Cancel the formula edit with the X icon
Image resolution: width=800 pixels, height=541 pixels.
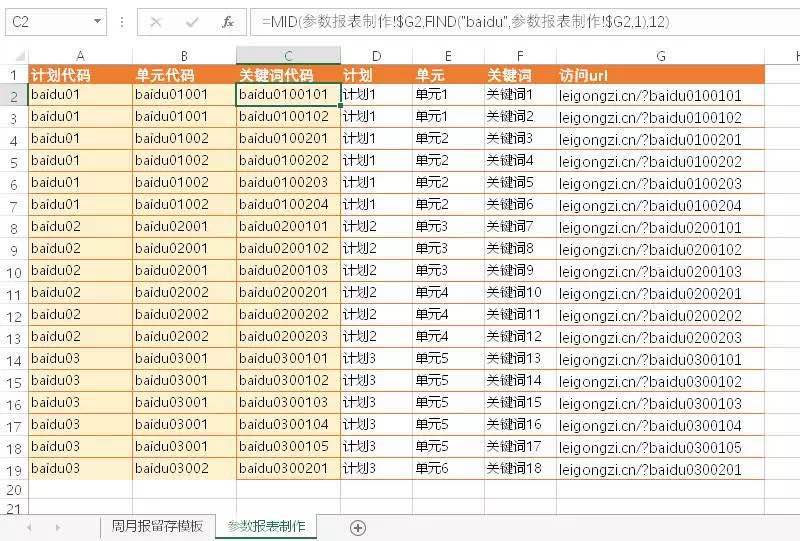[156, 21]
